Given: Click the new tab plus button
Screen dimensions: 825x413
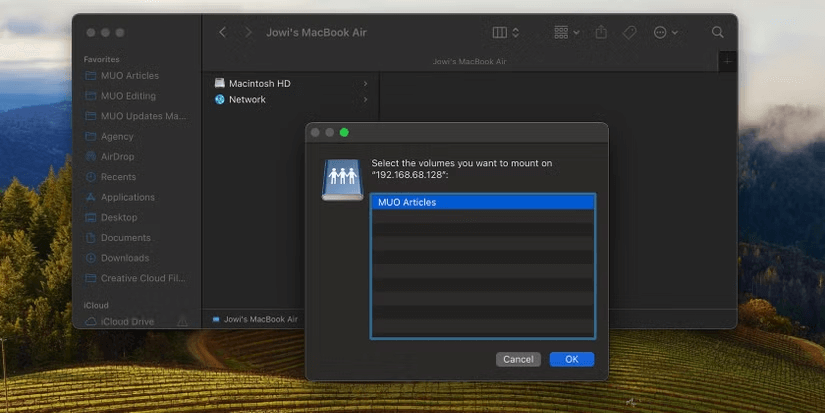Looking at the screenshot, I should (x=727, y=61).
